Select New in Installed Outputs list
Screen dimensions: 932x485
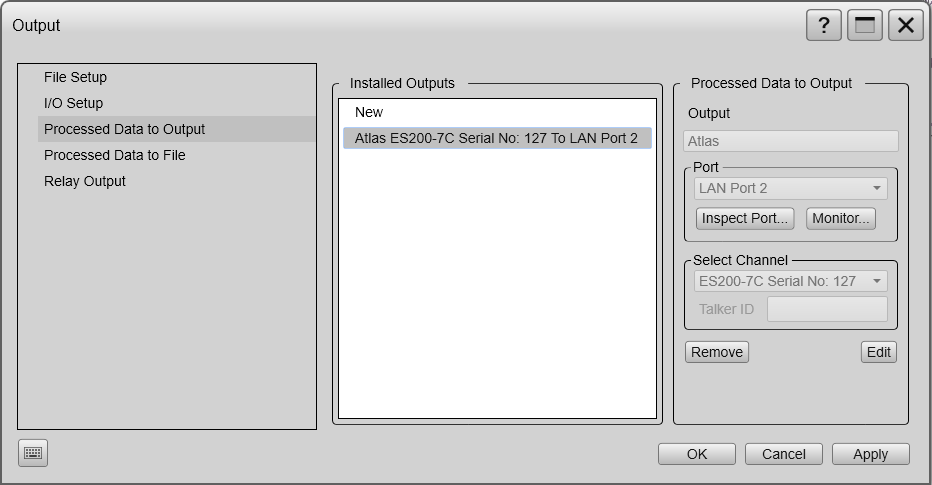[369, 112]
